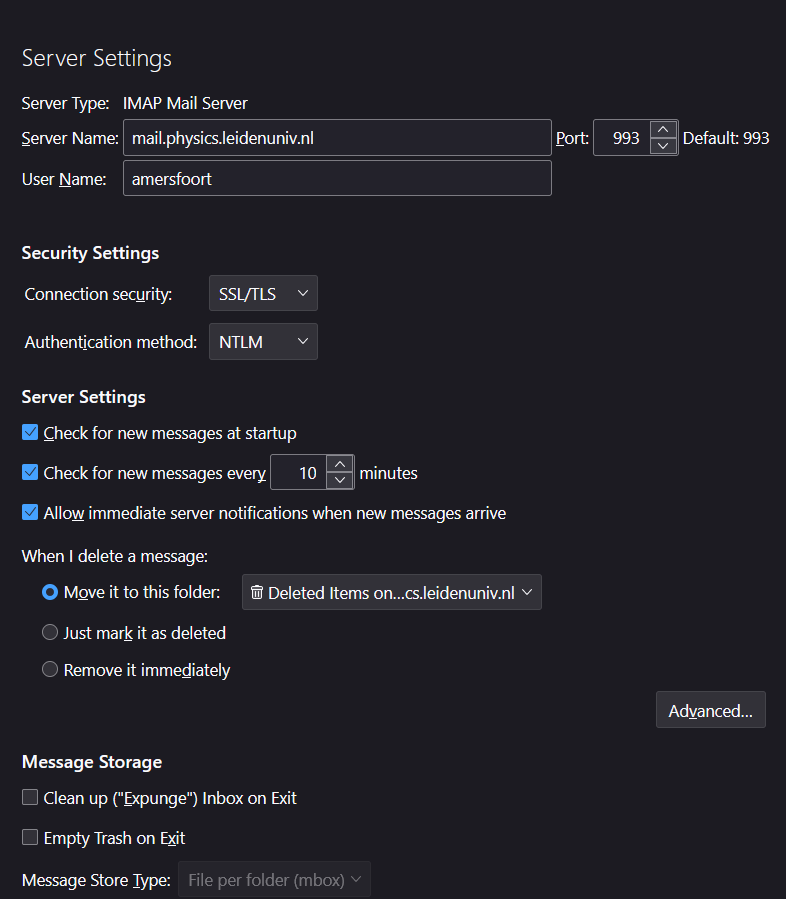Enable Empty Trash on Exit
The width and height of the screenshot is (786, 899).
pos(30,838)
